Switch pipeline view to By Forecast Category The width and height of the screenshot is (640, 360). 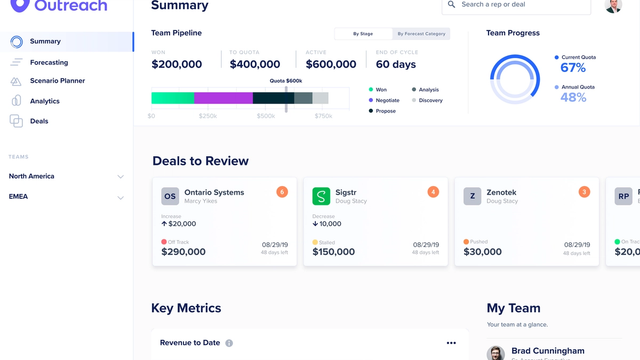point(421,33)
